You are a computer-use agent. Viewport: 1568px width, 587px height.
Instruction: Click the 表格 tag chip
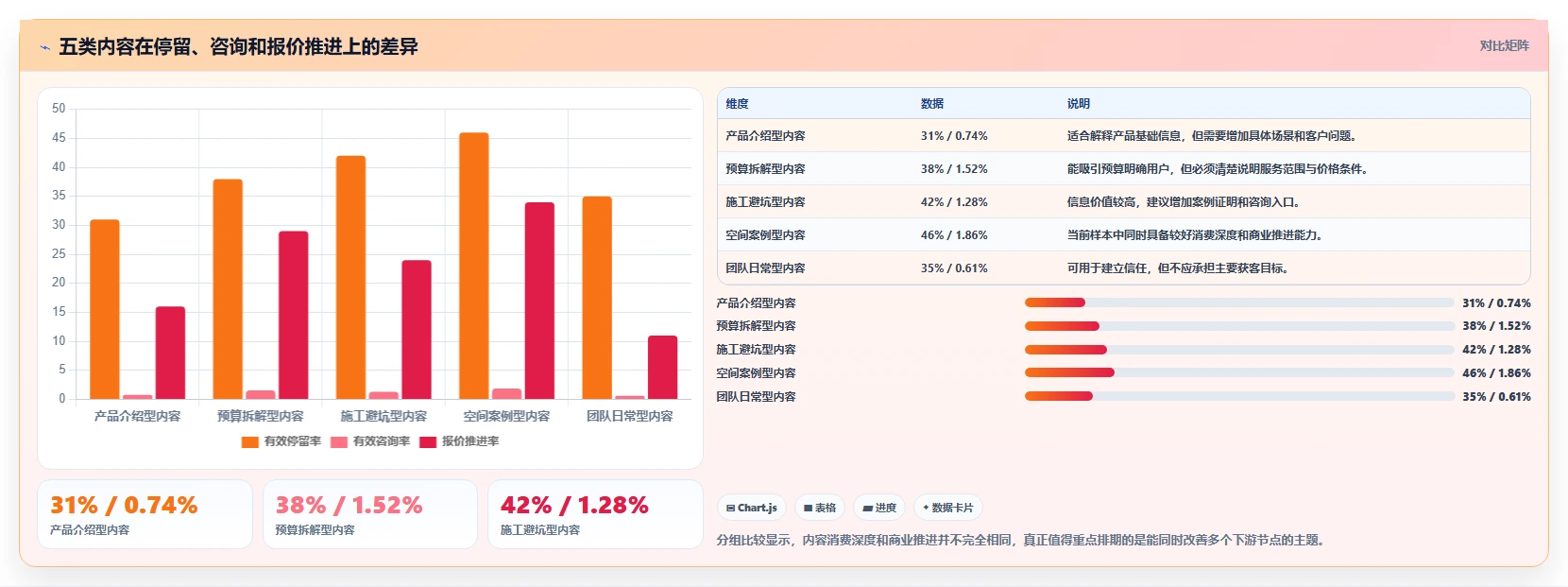point(820,508)
